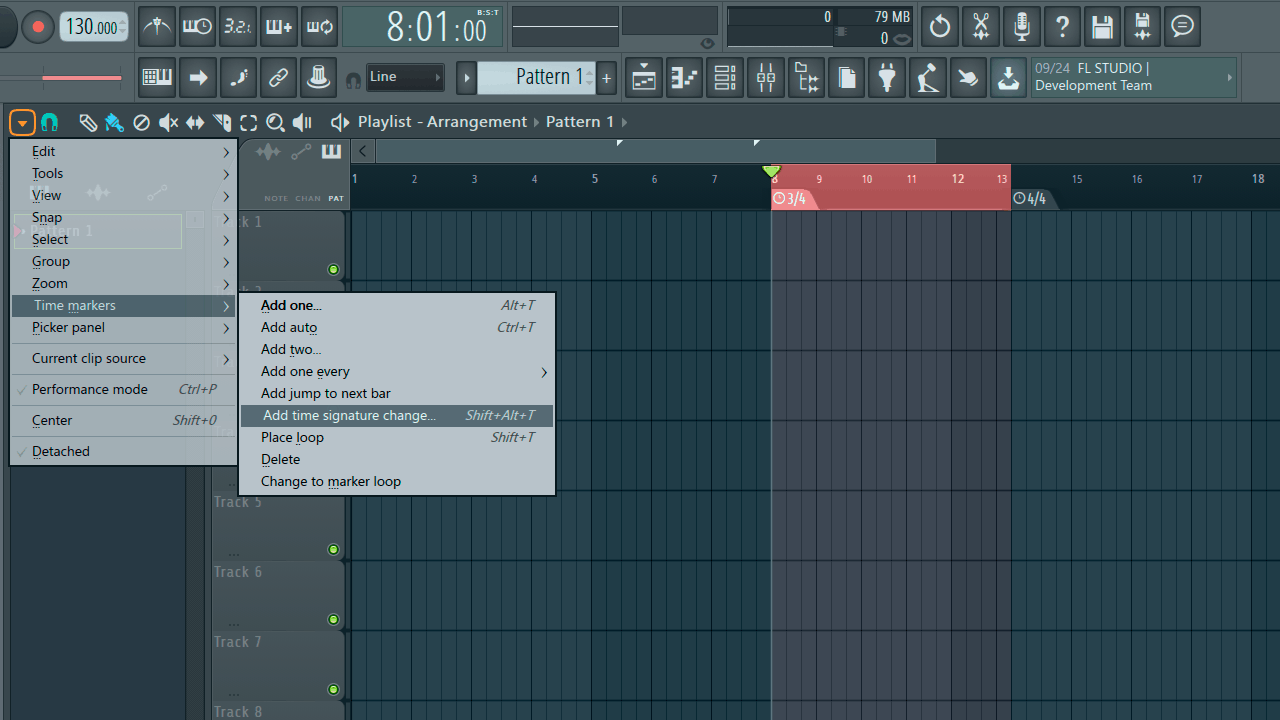The width and height of the screenshot is (1280, 720).
Task: Toggle the snap magnet icon
Action: [49, 122]
